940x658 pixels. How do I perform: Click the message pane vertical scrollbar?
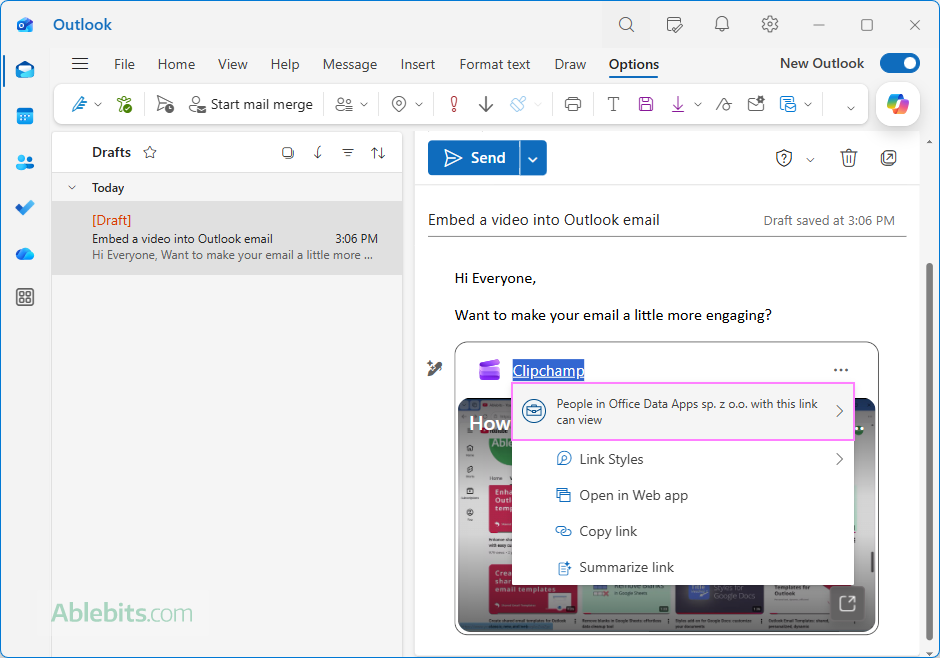[x=929, y=451]
